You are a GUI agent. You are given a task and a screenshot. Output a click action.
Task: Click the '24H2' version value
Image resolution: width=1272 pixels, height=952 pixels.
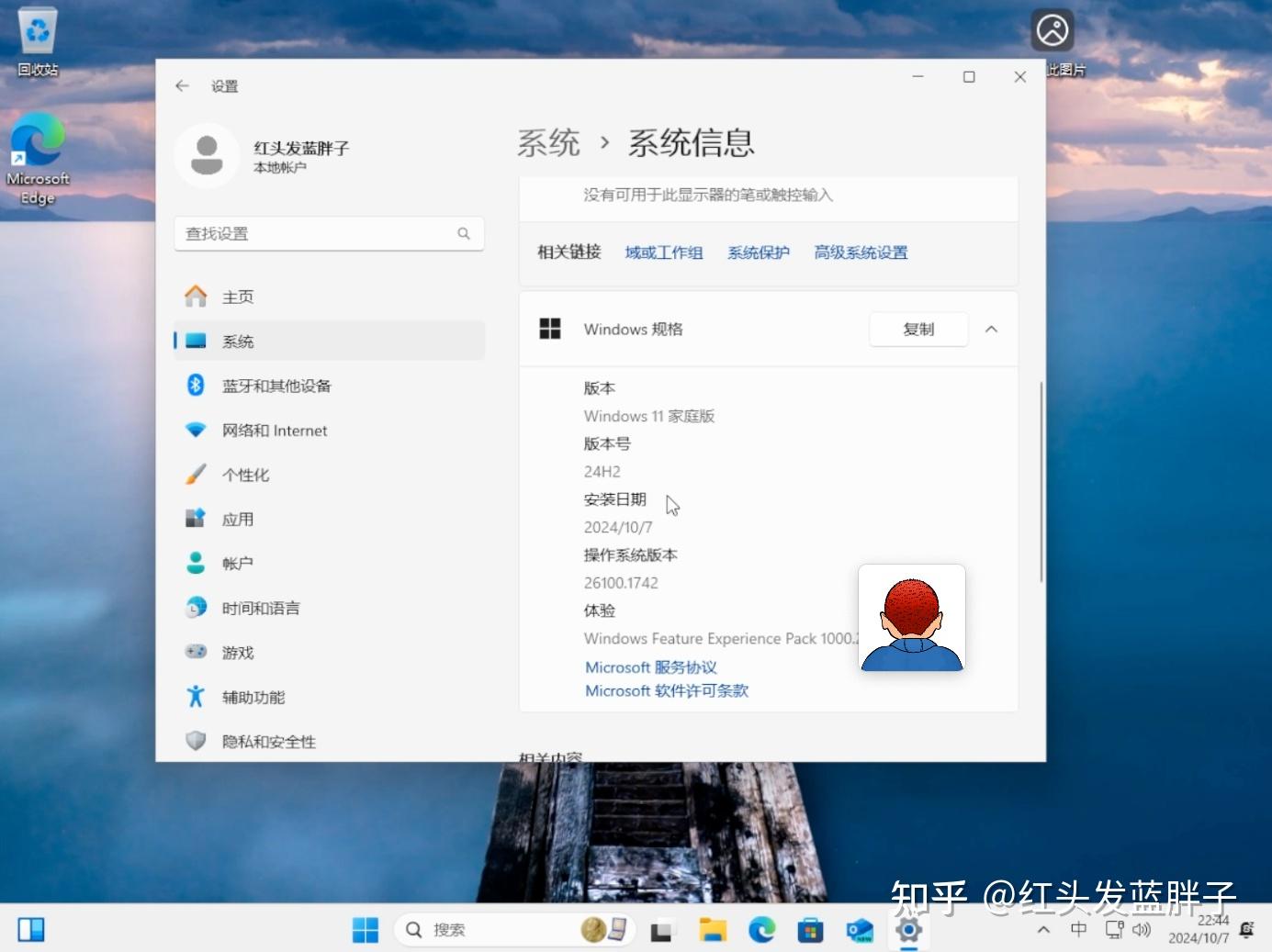[x=602, y=472]
